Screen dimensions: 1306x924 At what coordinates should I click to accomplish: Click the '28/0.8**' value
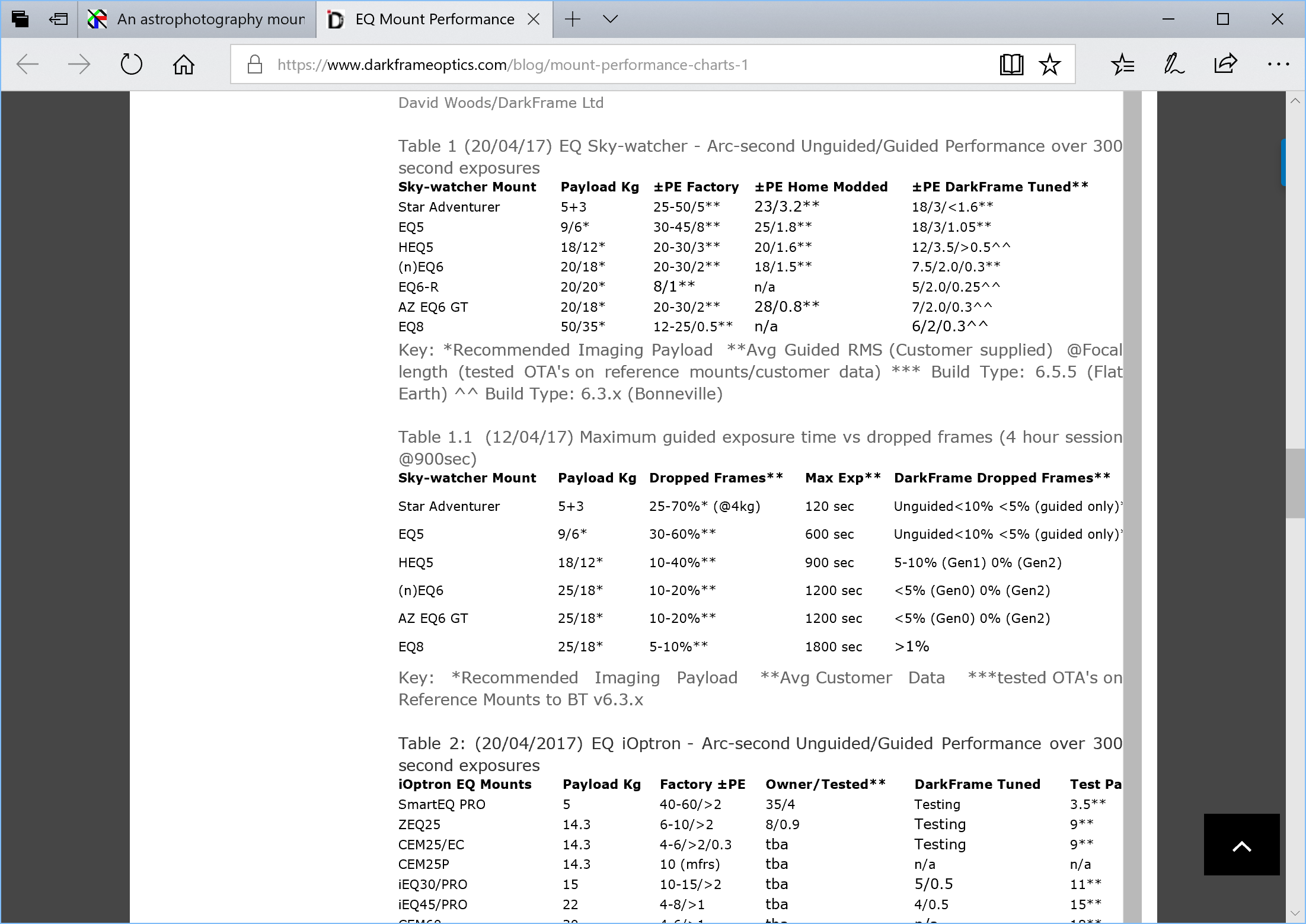click(787, 306)
